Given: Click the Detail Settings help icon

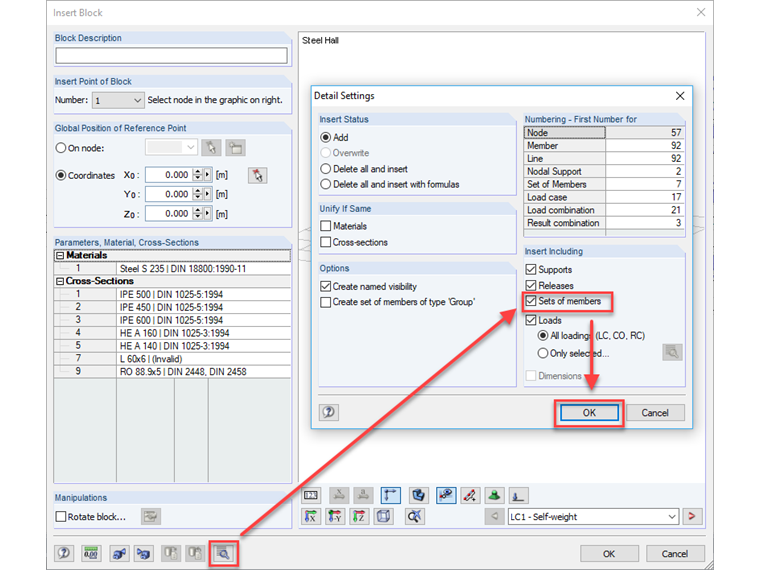Looking at the screenshot, I should tap(329, 412).
